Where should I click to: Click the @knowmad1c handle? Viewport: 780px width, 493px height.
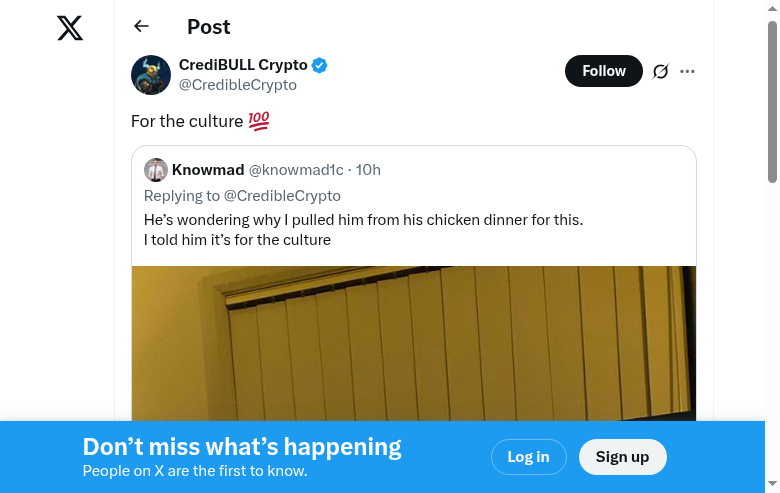click(x=295, y=169)
